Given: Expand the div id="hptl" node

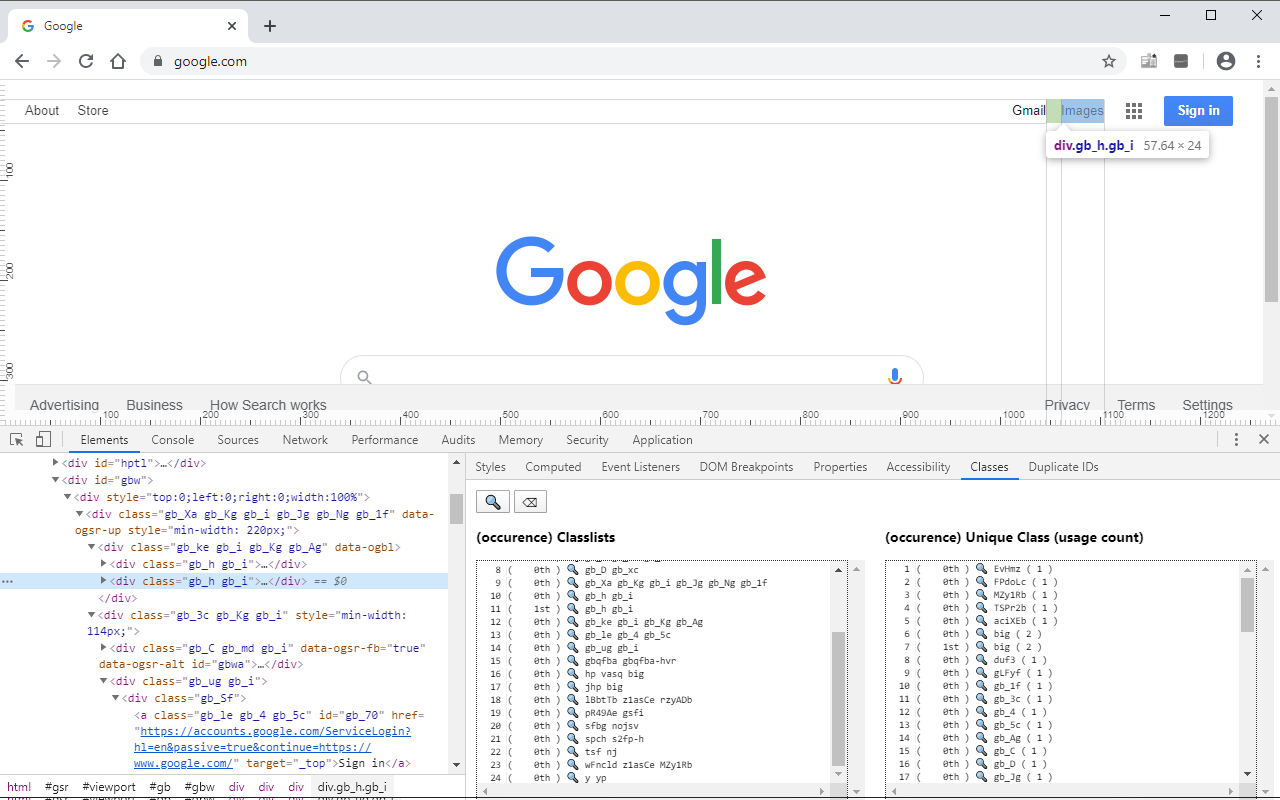Looking at the screenshot, I should 55,463.
